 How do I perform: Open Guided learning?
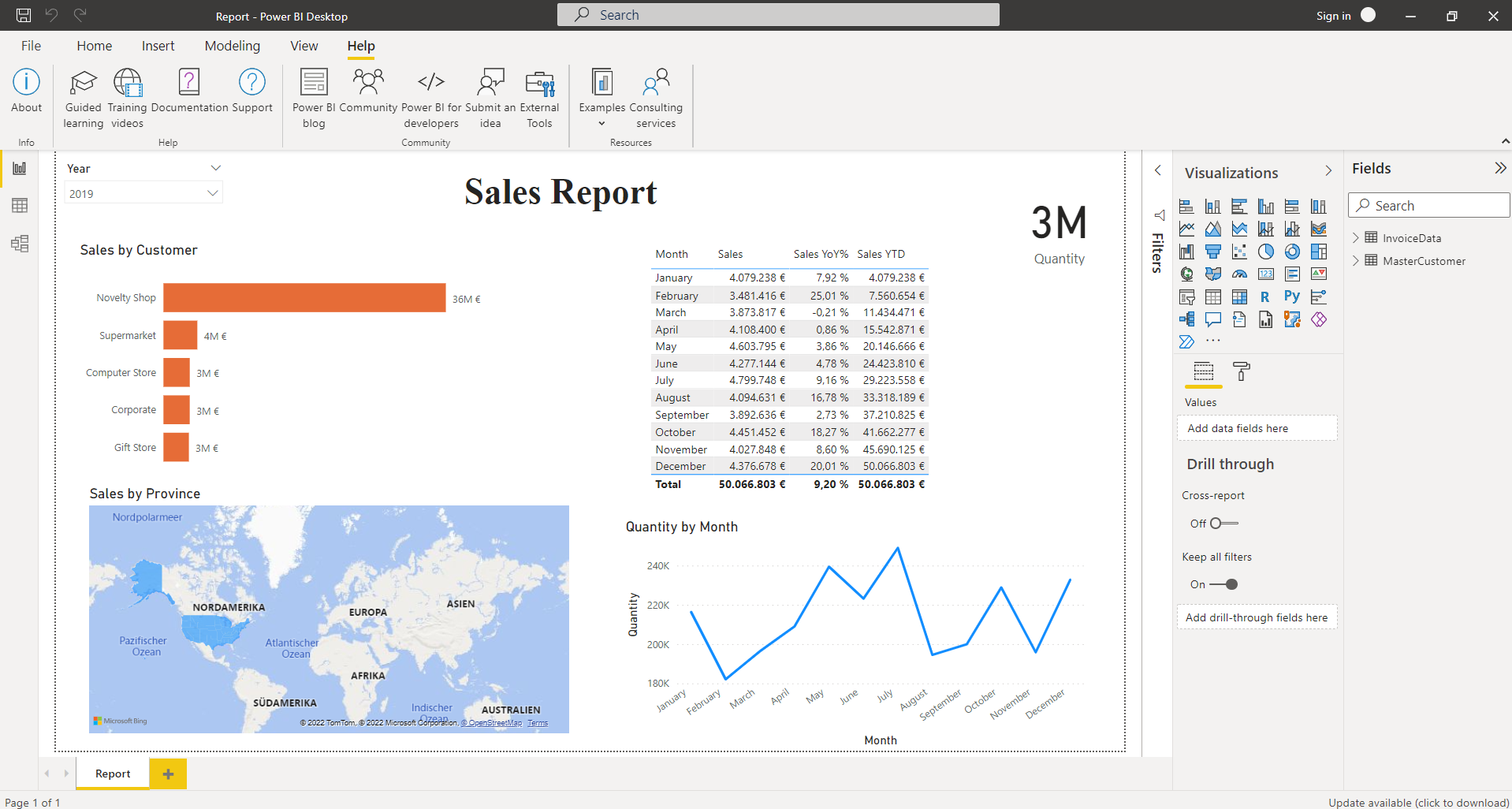point(84,99)
